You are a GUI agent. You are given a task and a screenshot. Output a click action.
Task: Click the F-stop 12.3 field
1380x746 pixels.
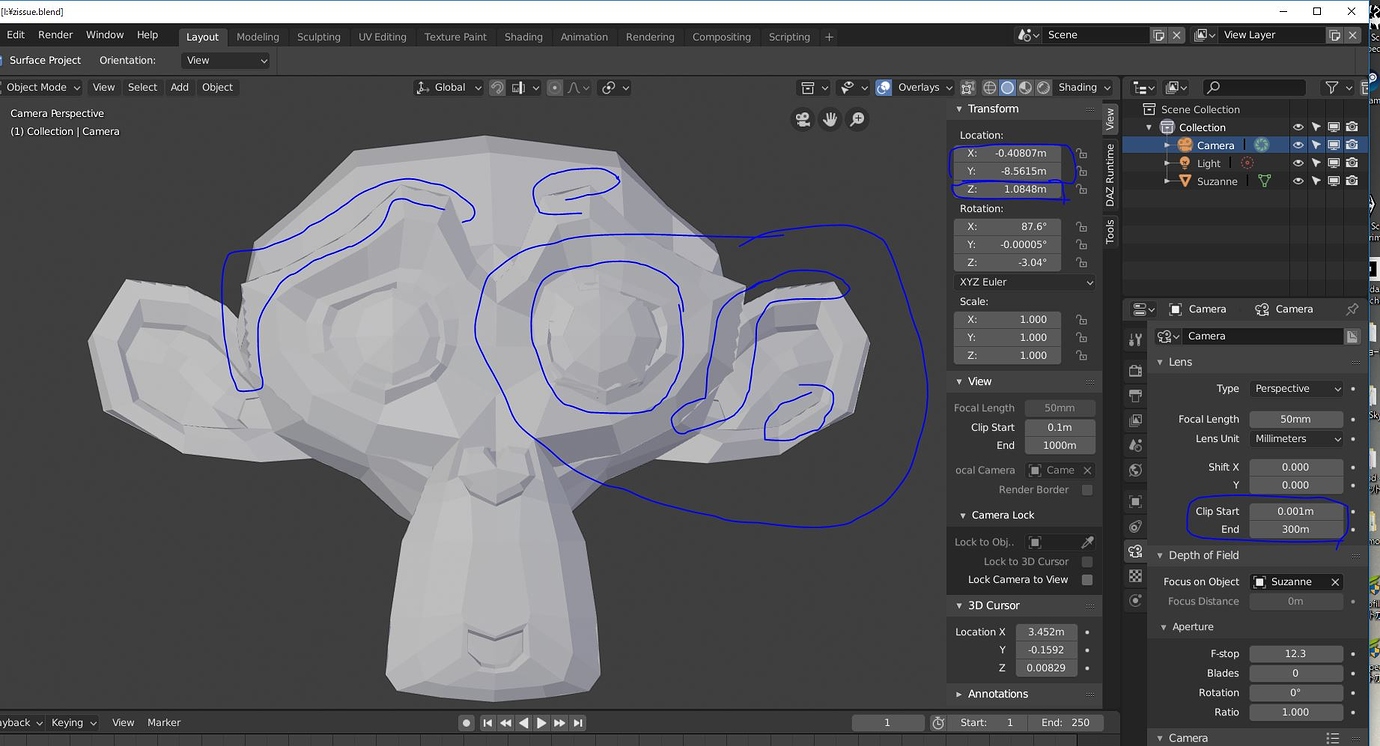coord(1296,654)
